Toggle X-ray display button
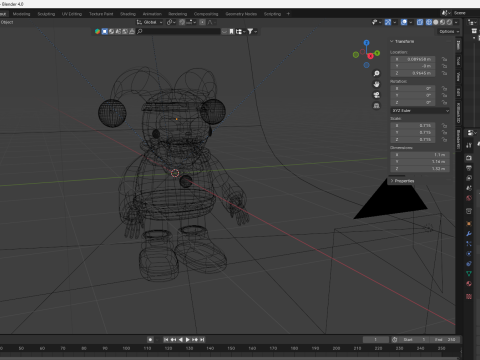Image resolution: width=480 pixels, height=360 pixels. click(x=420, y=22)
